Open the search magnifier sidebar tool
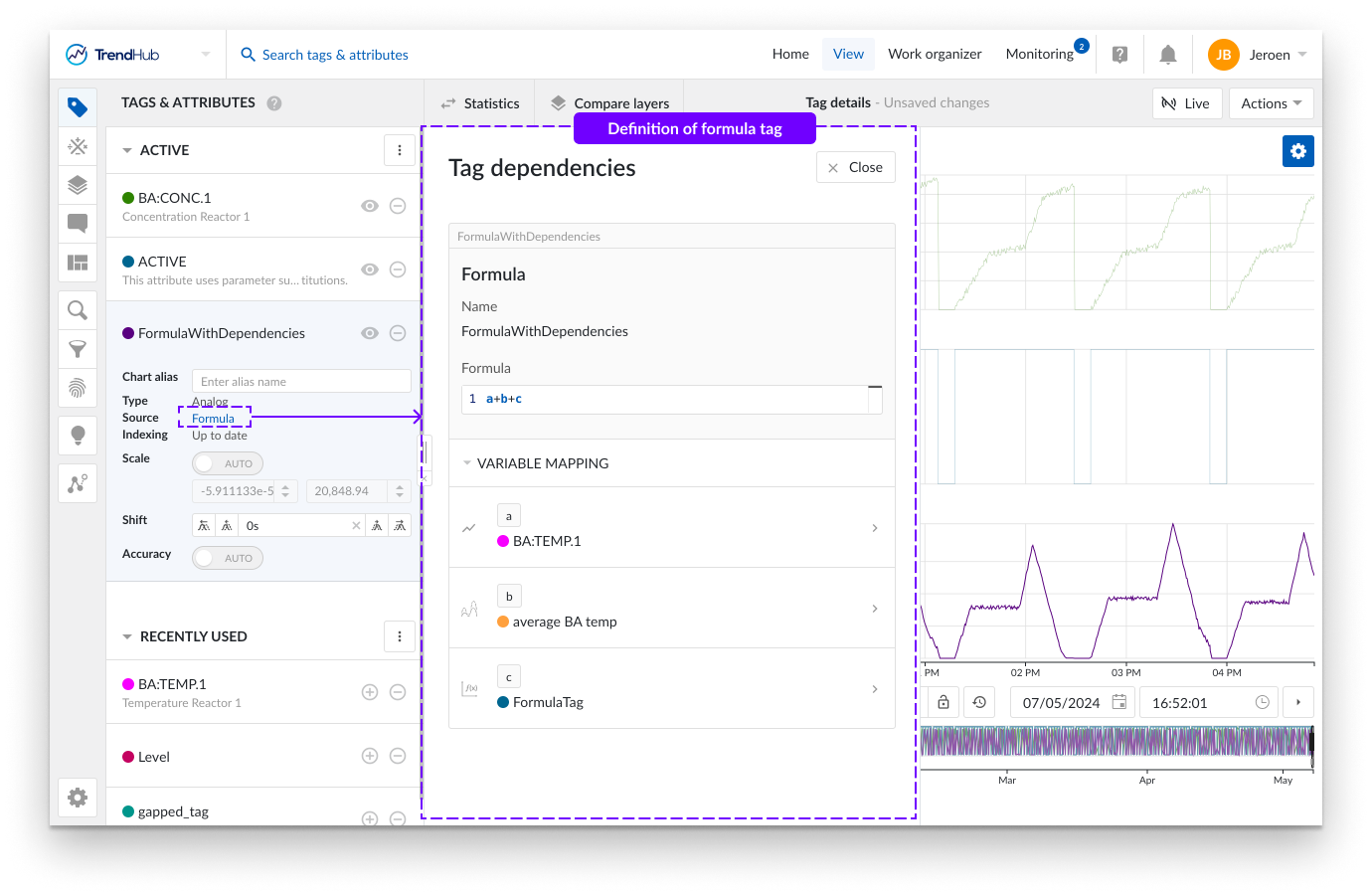The image size is (1372, 895). pyautogui.click(x=78, y=310)
